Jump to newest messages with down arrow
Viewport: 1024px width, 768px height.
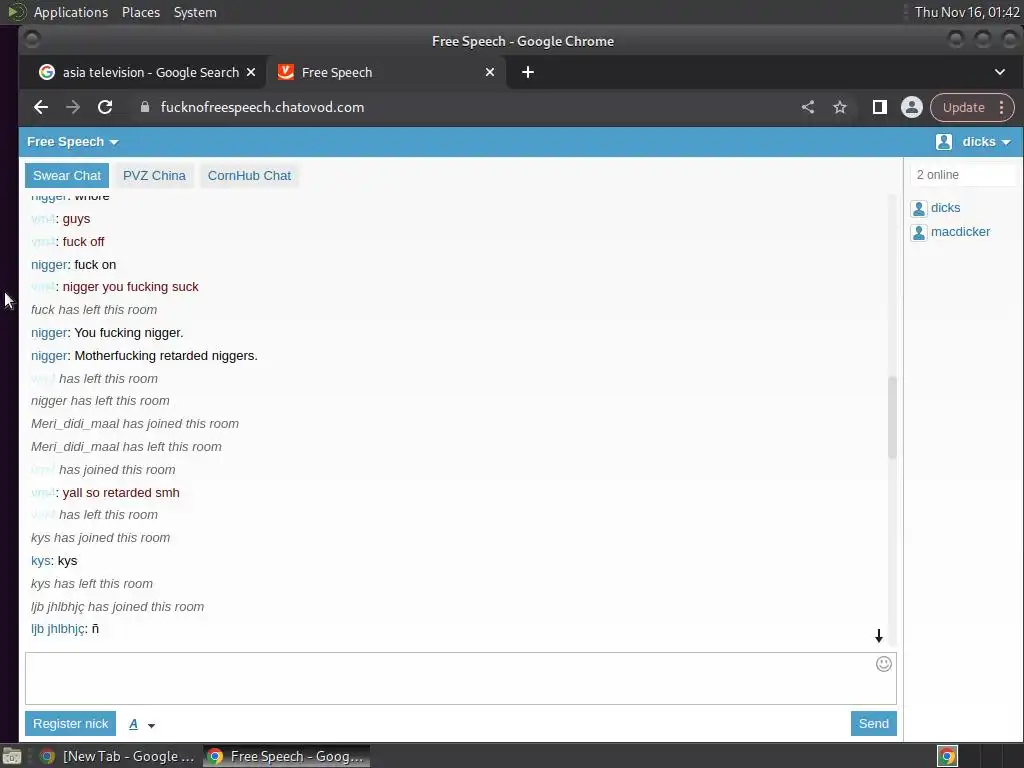[879, 635]
